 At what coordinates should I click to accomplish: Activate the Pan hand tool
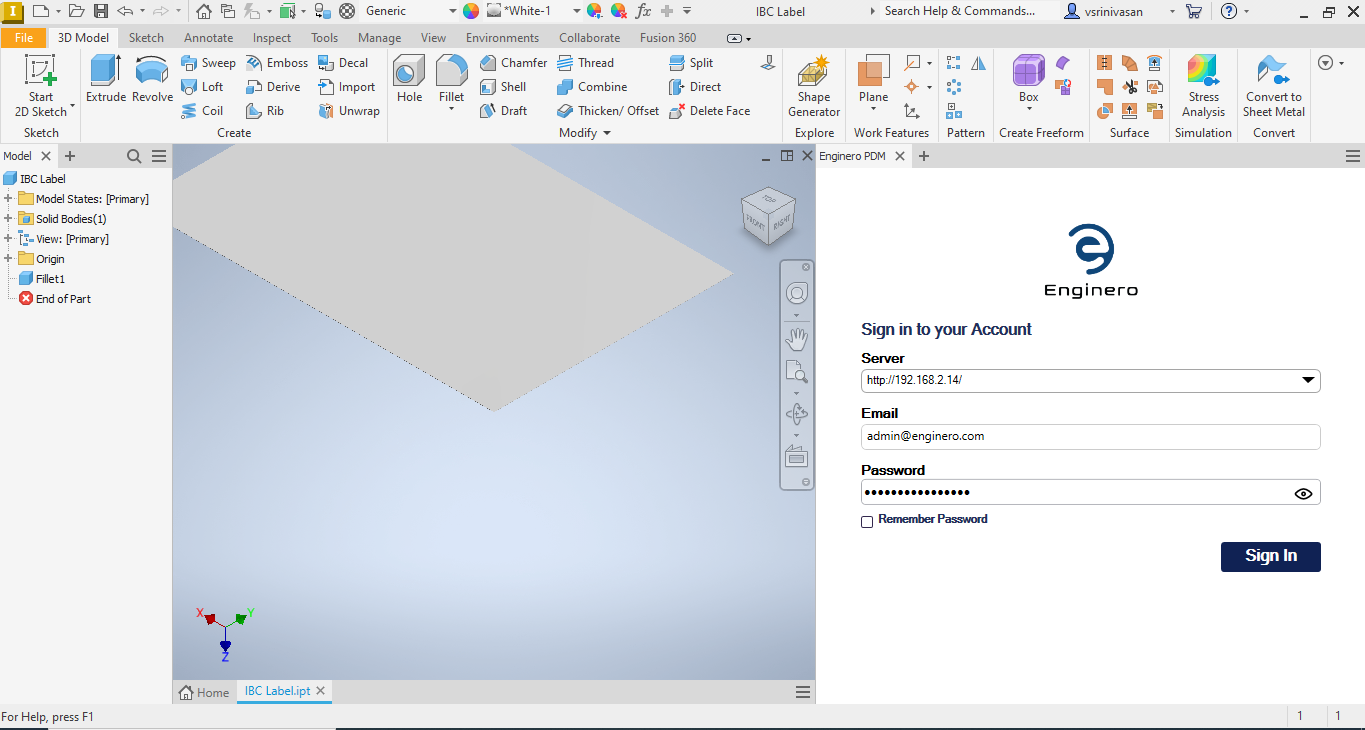[796, 339]
